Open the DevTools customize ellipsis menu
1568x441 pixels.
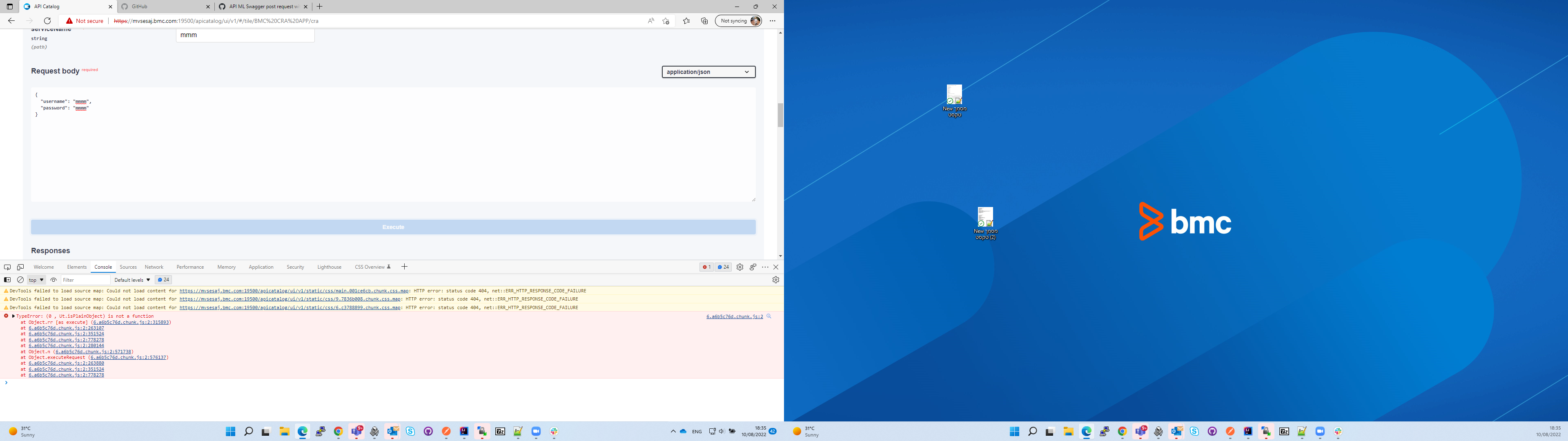click(x=765, y=267)
